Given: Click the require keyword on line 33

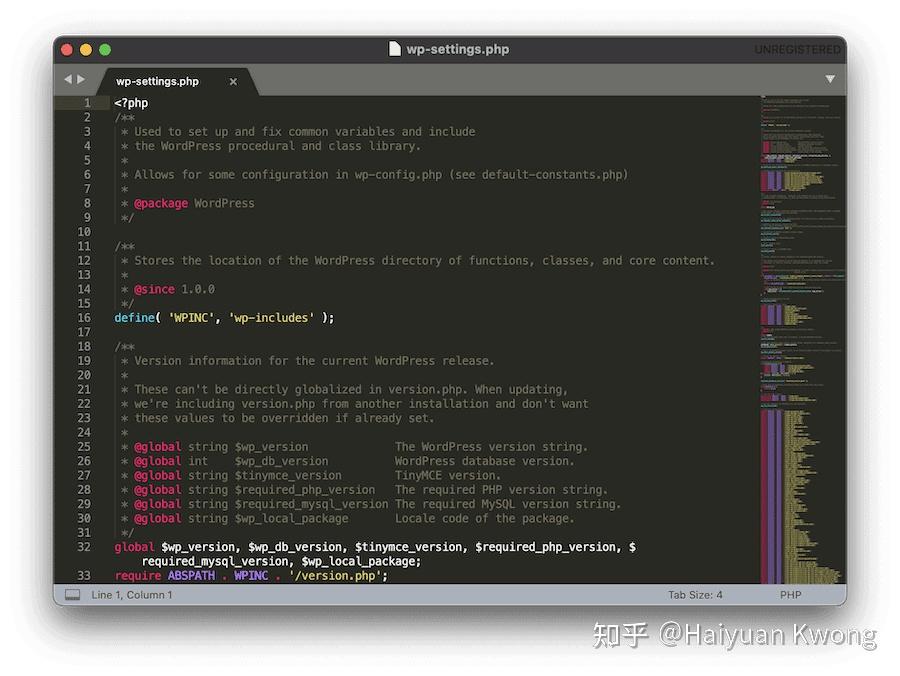Looking at the screenshot, I should coord(138,576).
